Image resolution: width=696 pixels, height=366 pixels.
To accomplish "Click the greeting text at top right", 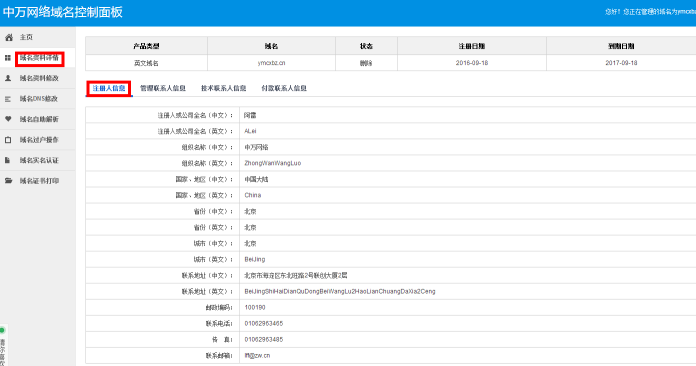I will (650, 12).
